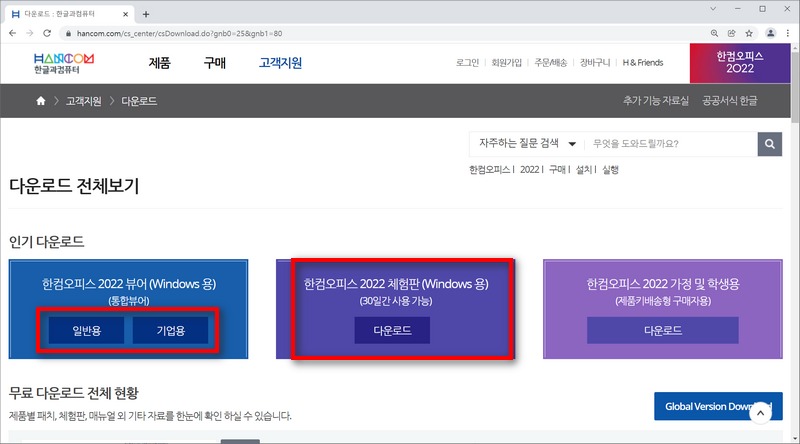800x444 pixels.
Task: Click the 고객지원 breadcrumb
Action: [84, 101]
